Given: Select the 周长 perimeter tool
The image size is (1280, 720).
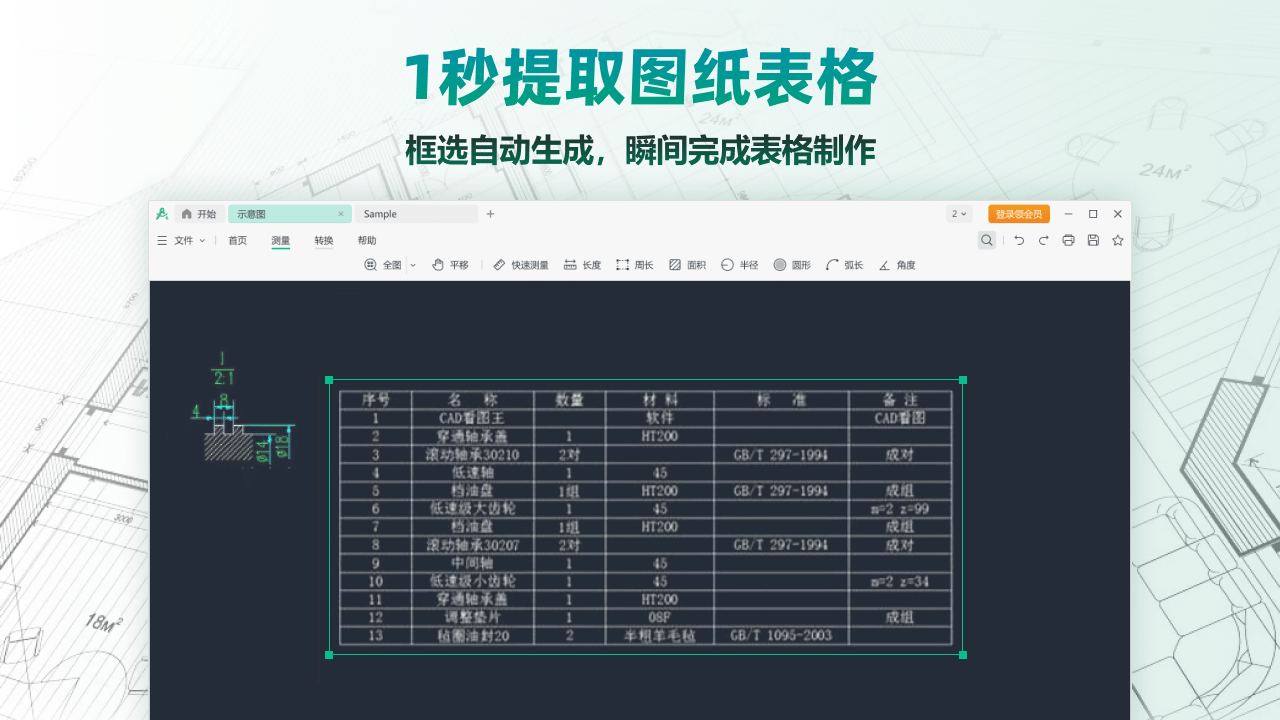Looking at the screenshot, I should [634, 265].
